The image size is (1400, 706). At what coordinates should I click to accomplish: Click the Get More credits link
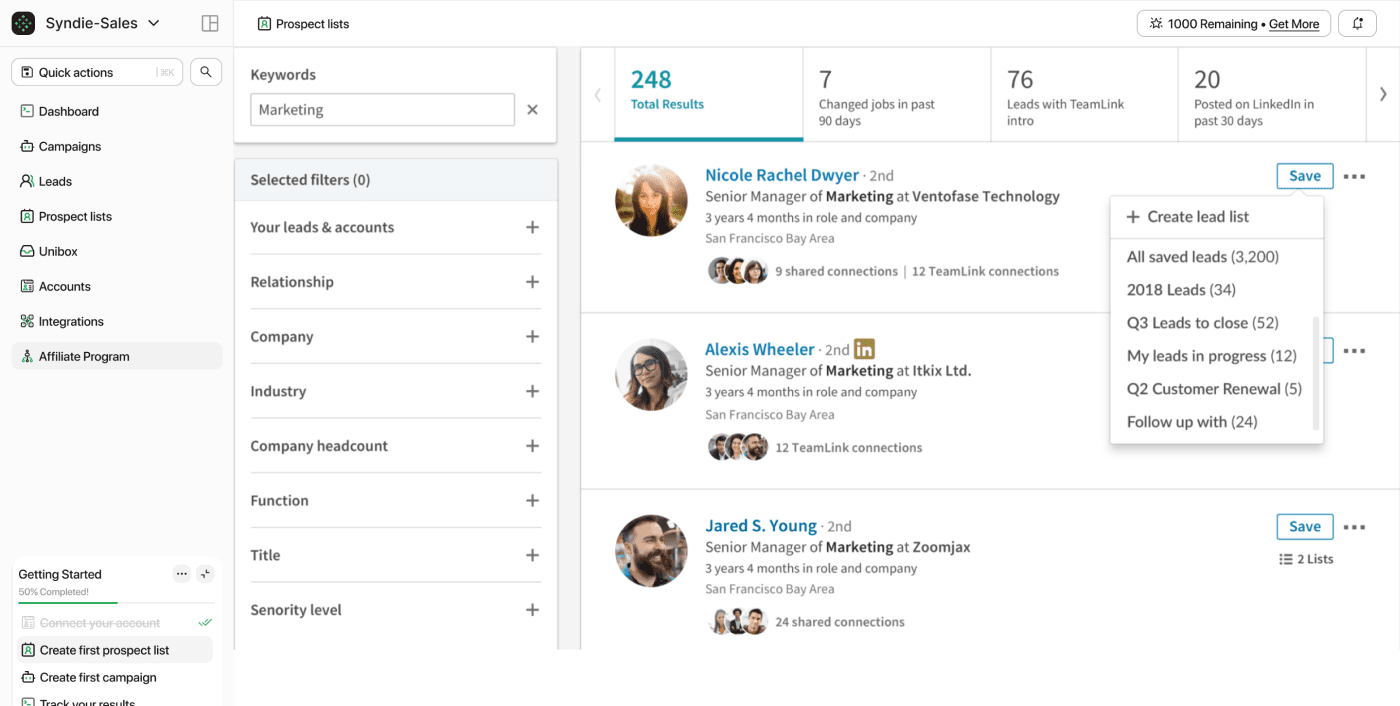pyautogui.click(x=1293, y=24)
